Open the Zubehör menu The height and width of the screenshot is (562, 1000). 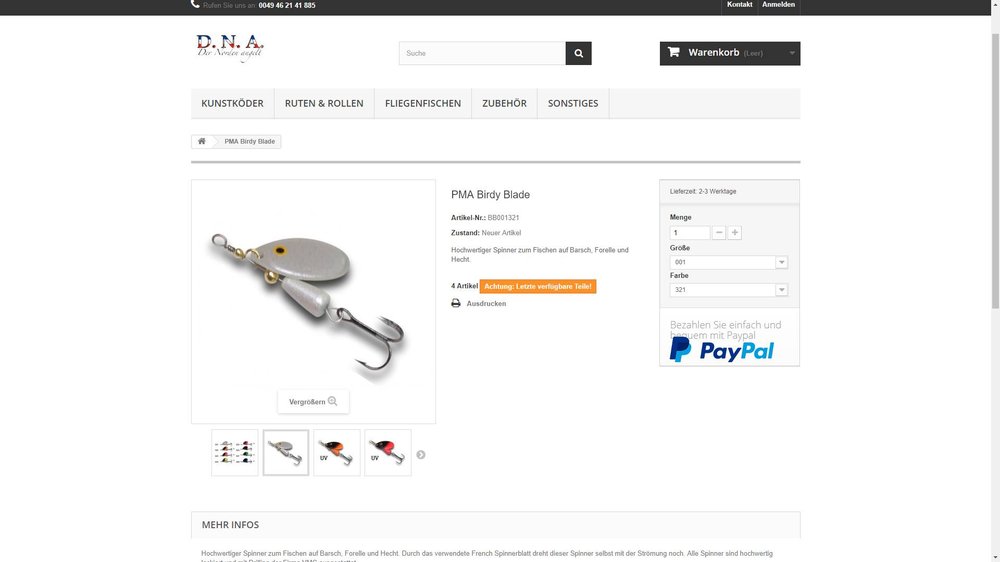coord(504,103)
